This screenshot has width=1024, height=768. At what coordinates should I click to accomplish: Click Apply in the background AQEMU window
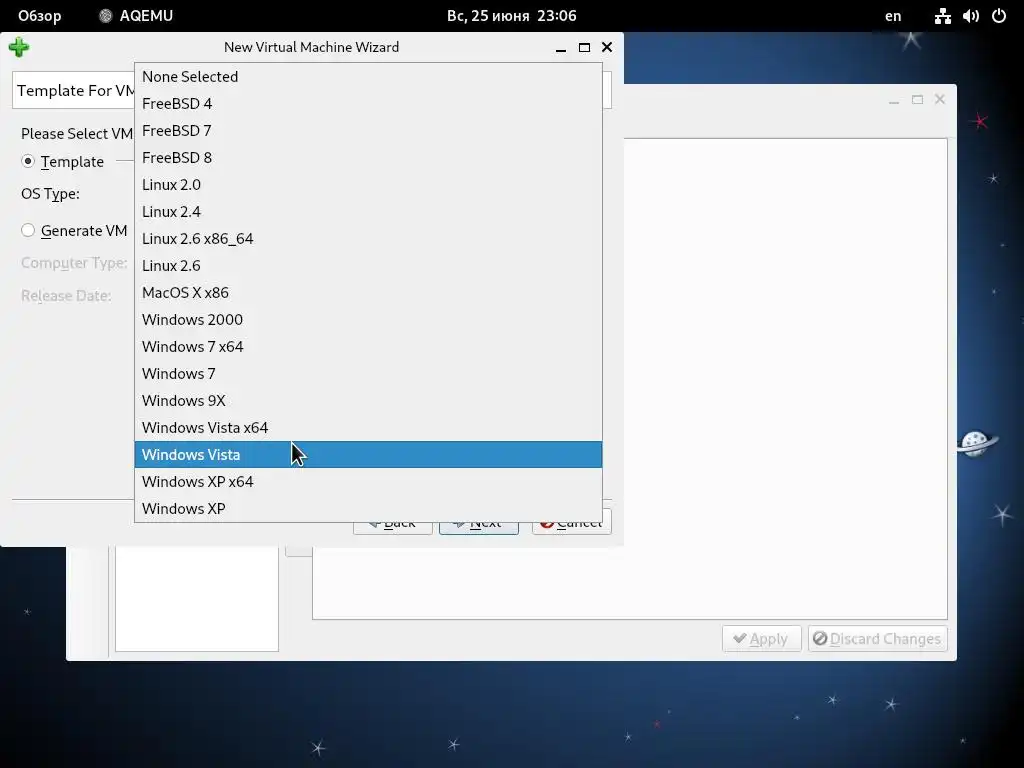(x=761, y=639)
